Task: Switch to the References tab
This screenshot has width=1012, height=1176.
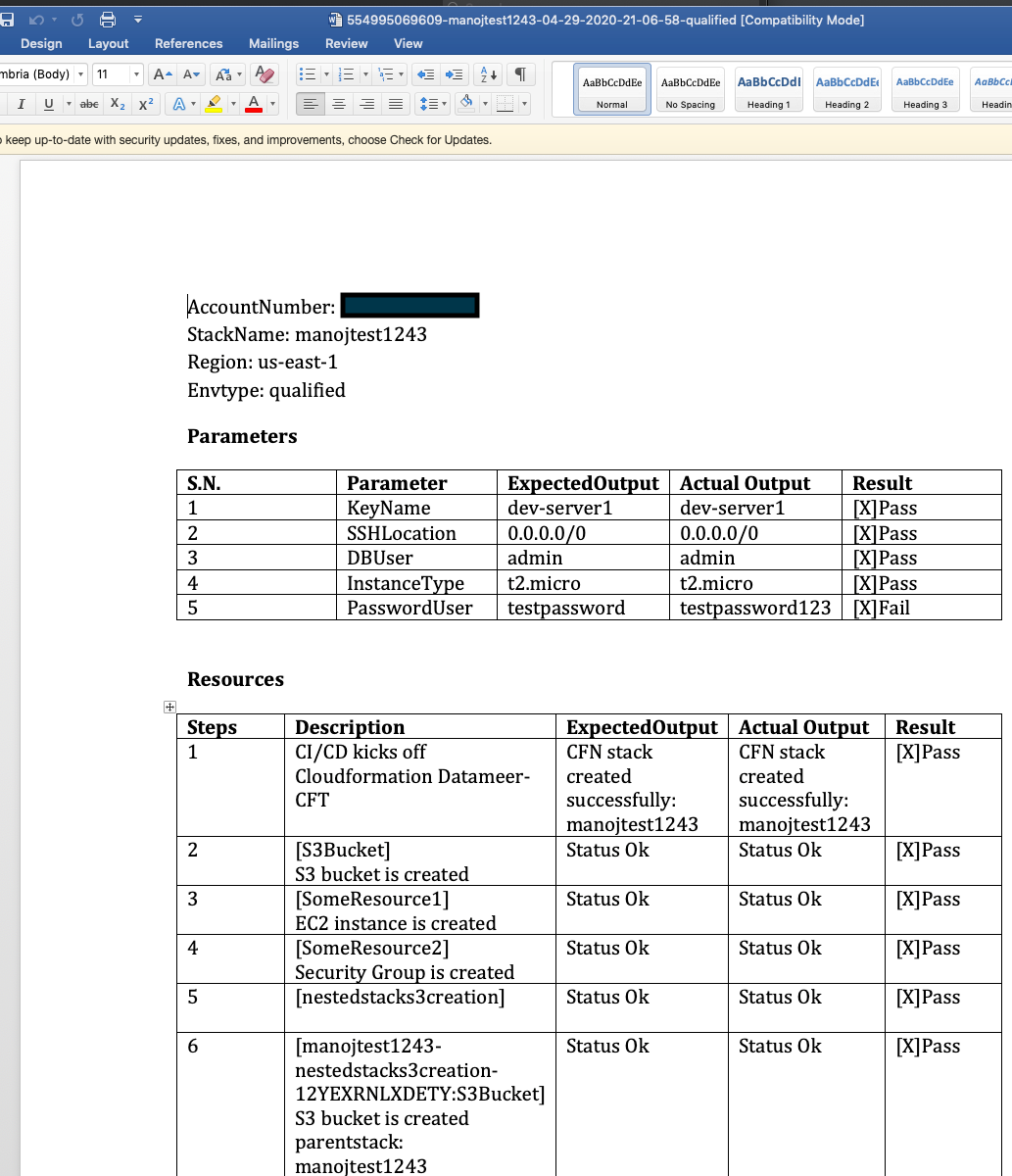Action: pyautogui.click(x=188, y=43)
